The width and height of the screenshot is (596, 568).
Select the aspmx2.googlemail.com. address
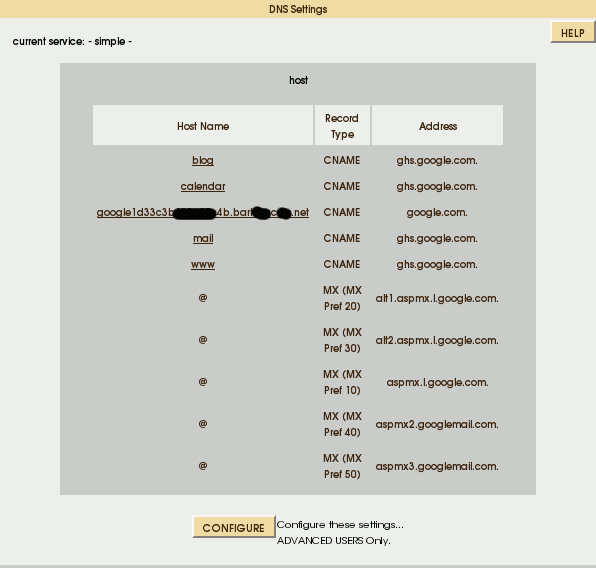[x=437, y=424]
